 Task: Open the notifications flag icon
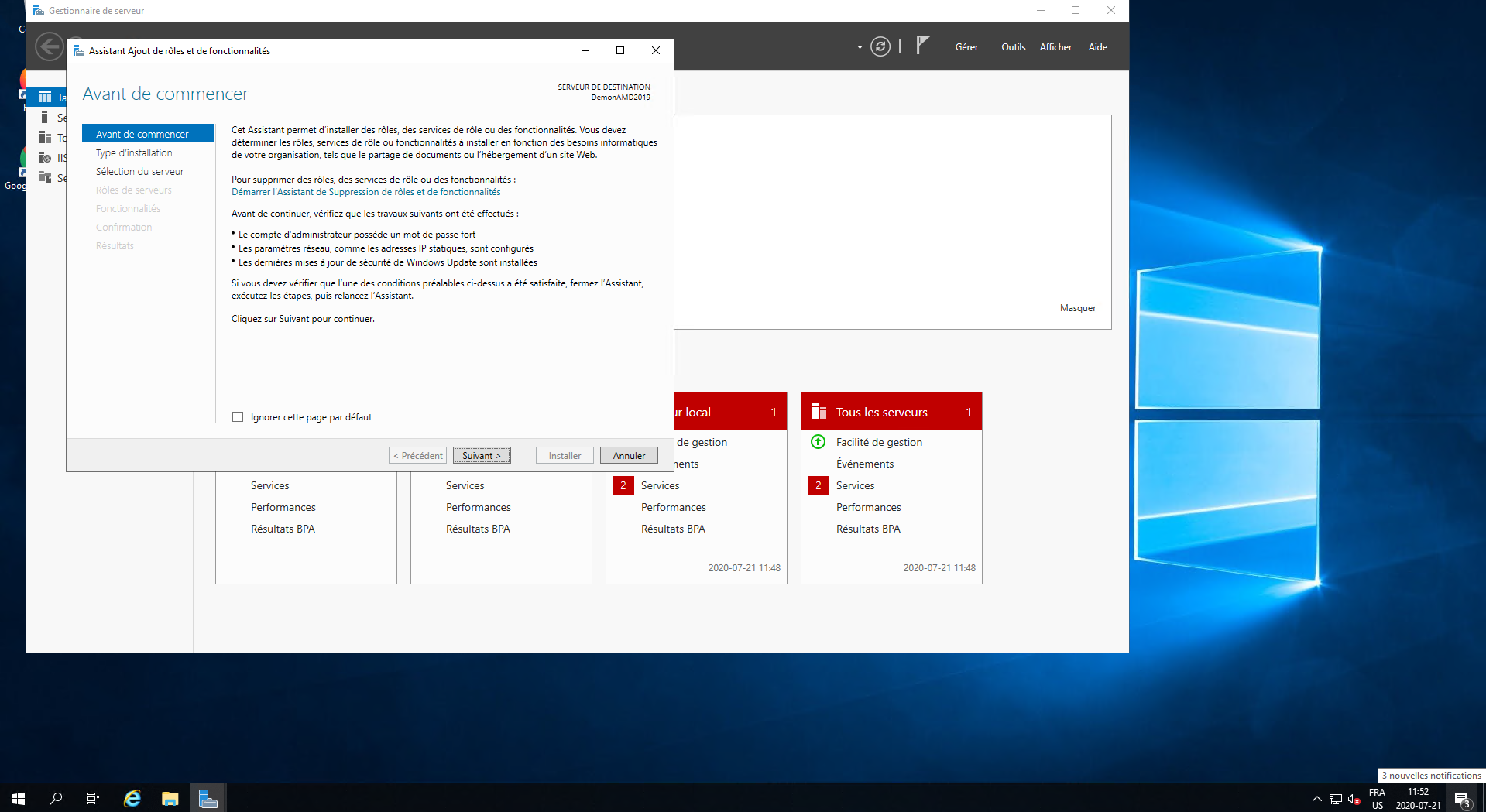tap(921, 46)
